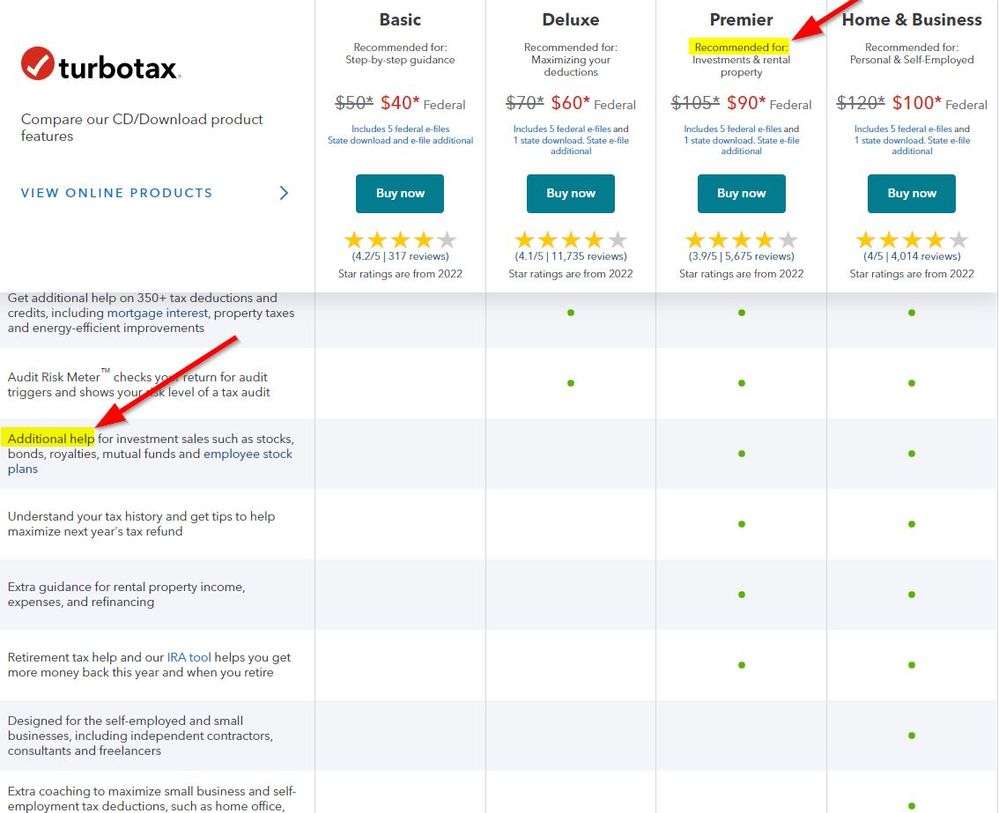Click the Deluxe plan star rating
Viewport: 999px width, 813px height.
[570, 240]
